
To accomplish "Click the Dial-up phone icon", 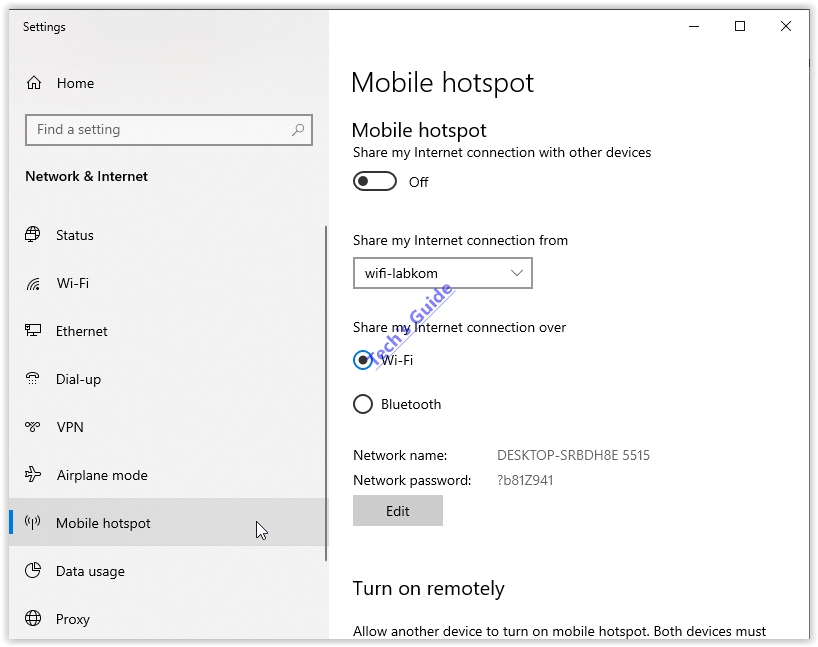I will pos(31,379).
